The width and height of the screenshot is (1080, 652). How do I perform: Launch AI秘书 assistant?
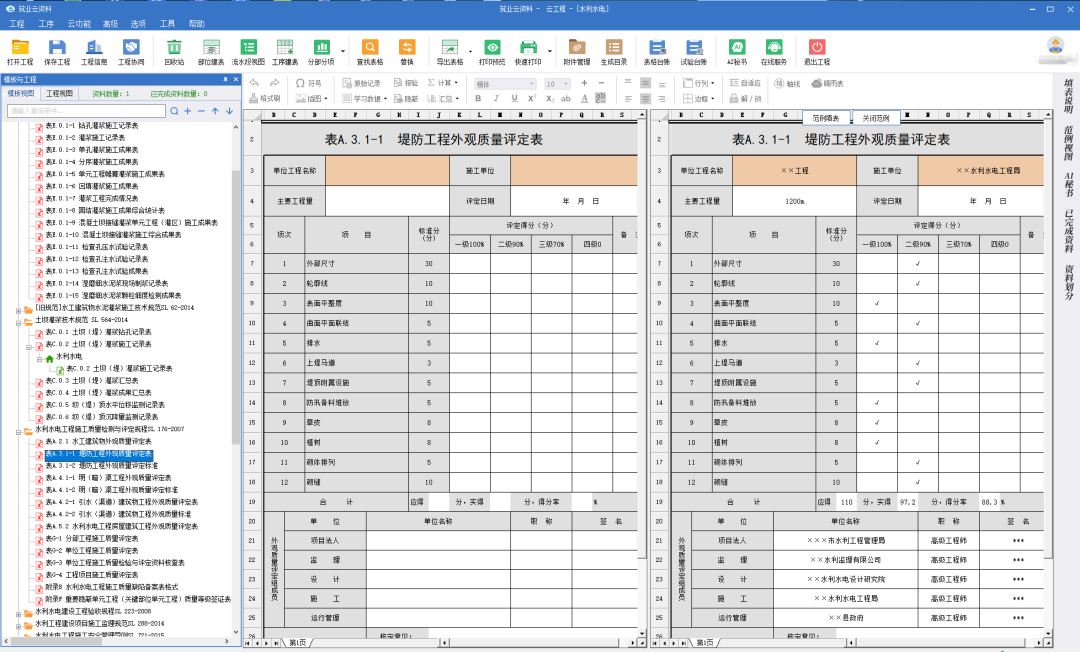point(737,52)
